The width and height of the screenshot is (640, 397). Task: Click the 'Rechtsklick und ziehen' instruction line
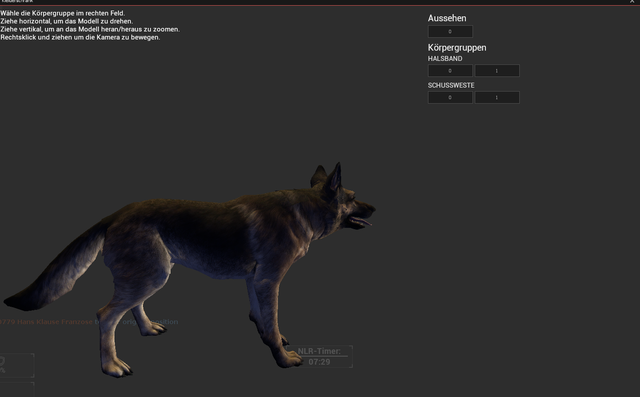(x=80, y=37)
